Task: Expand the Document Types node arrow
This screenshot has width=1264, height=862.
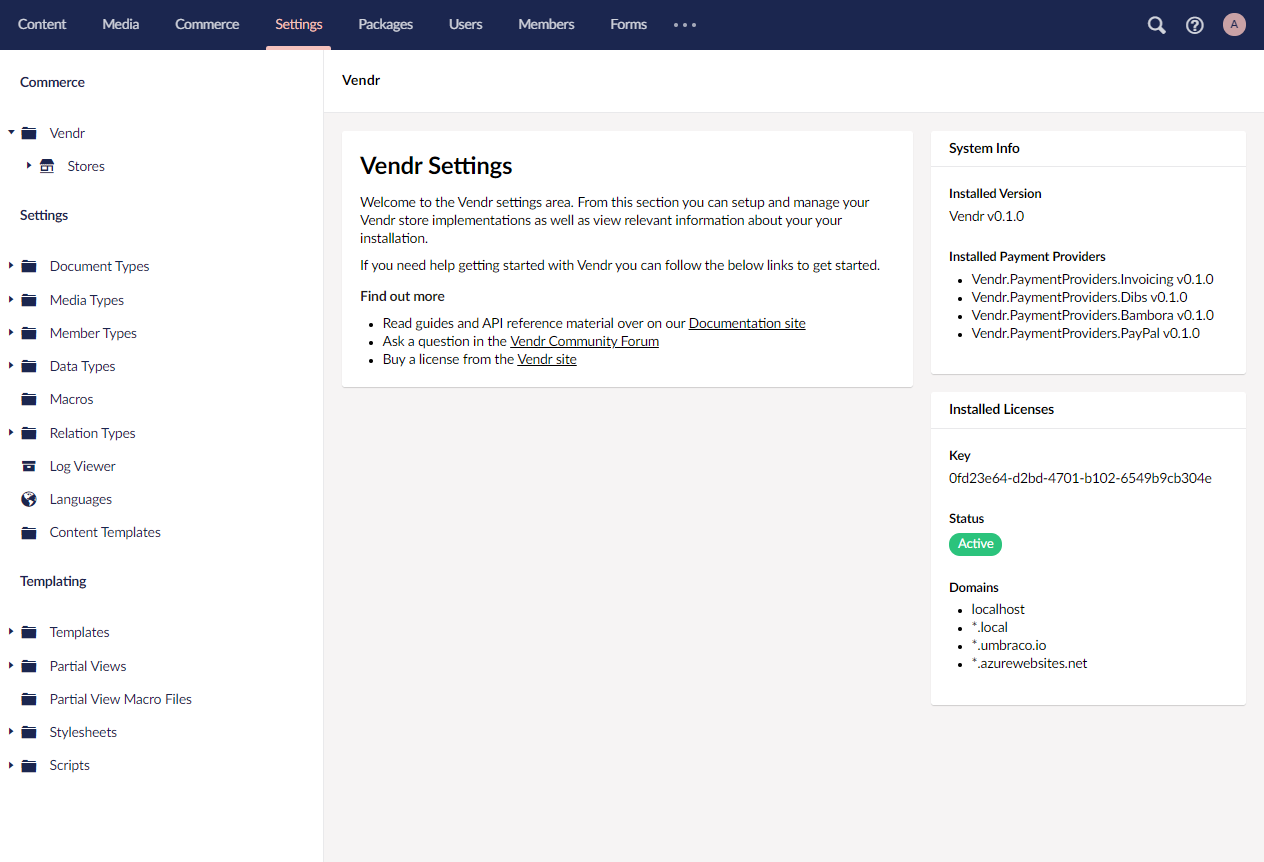Action: (11, 265)
